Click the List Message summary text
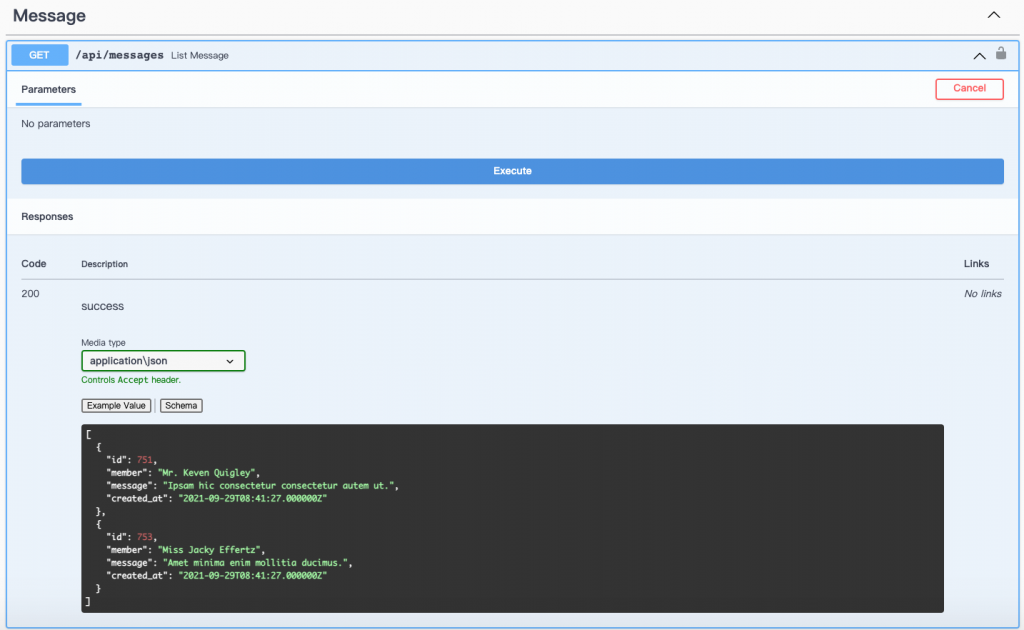 coord(200,55)
